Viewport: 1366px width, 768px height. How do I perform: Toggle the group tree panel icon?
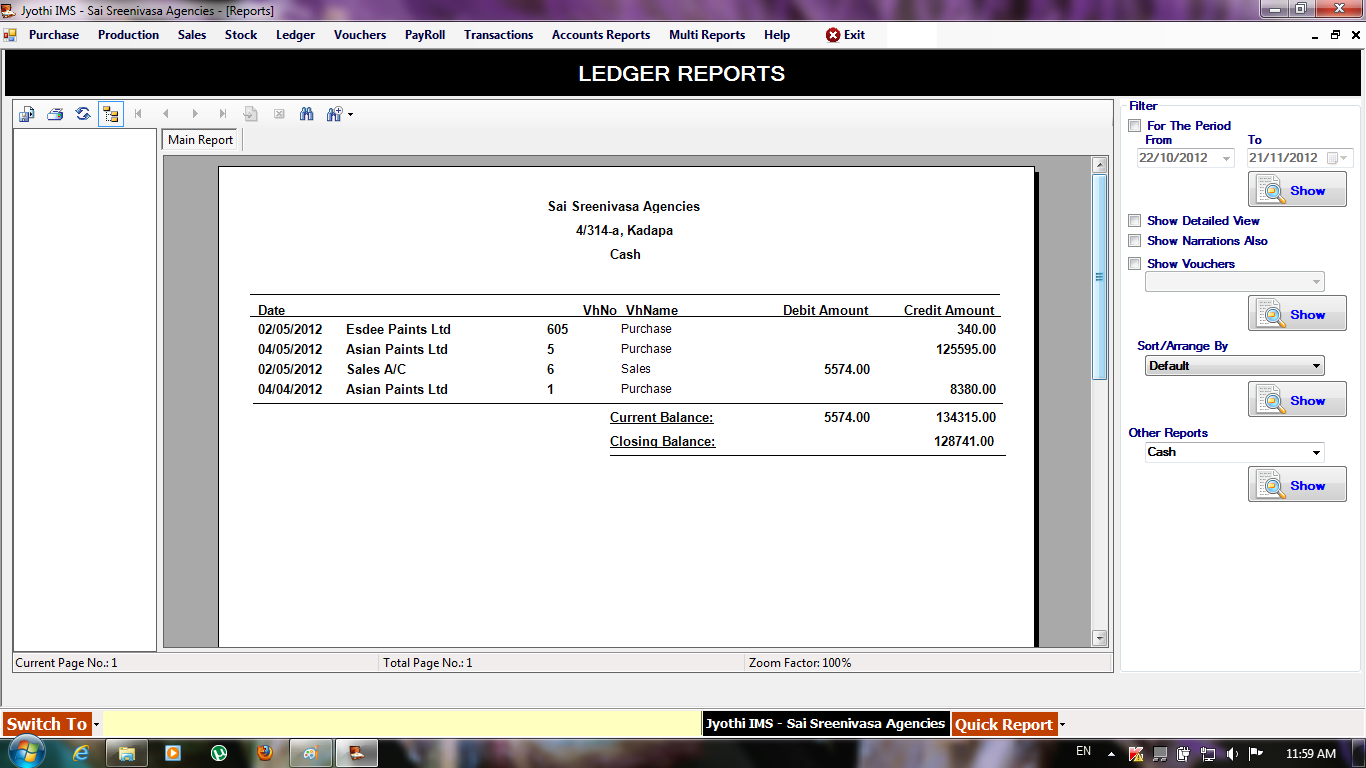[x=111, y=114]
